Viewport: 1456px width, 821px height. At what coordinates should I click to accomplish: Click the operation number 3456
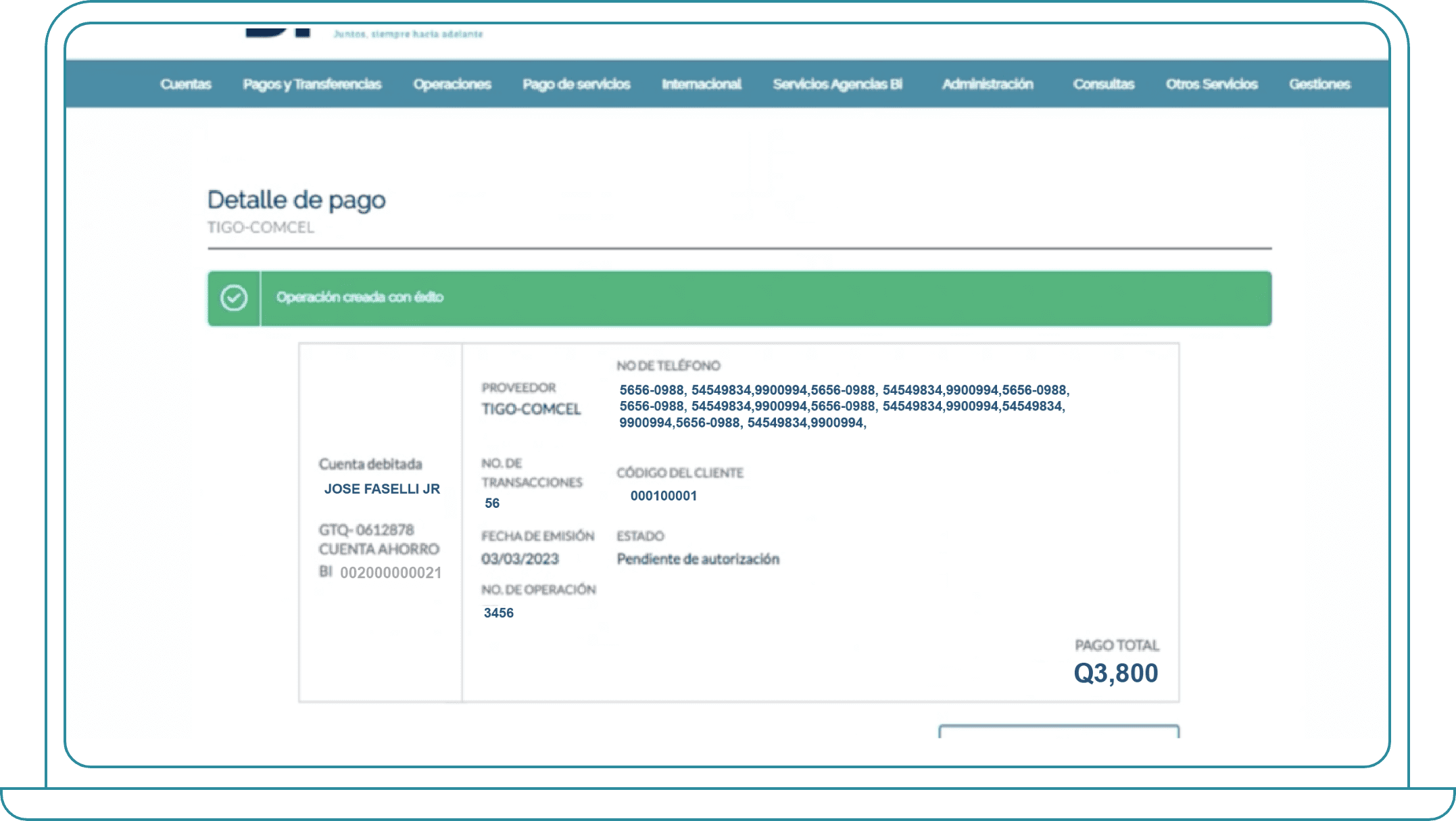[x=499, y=613]
